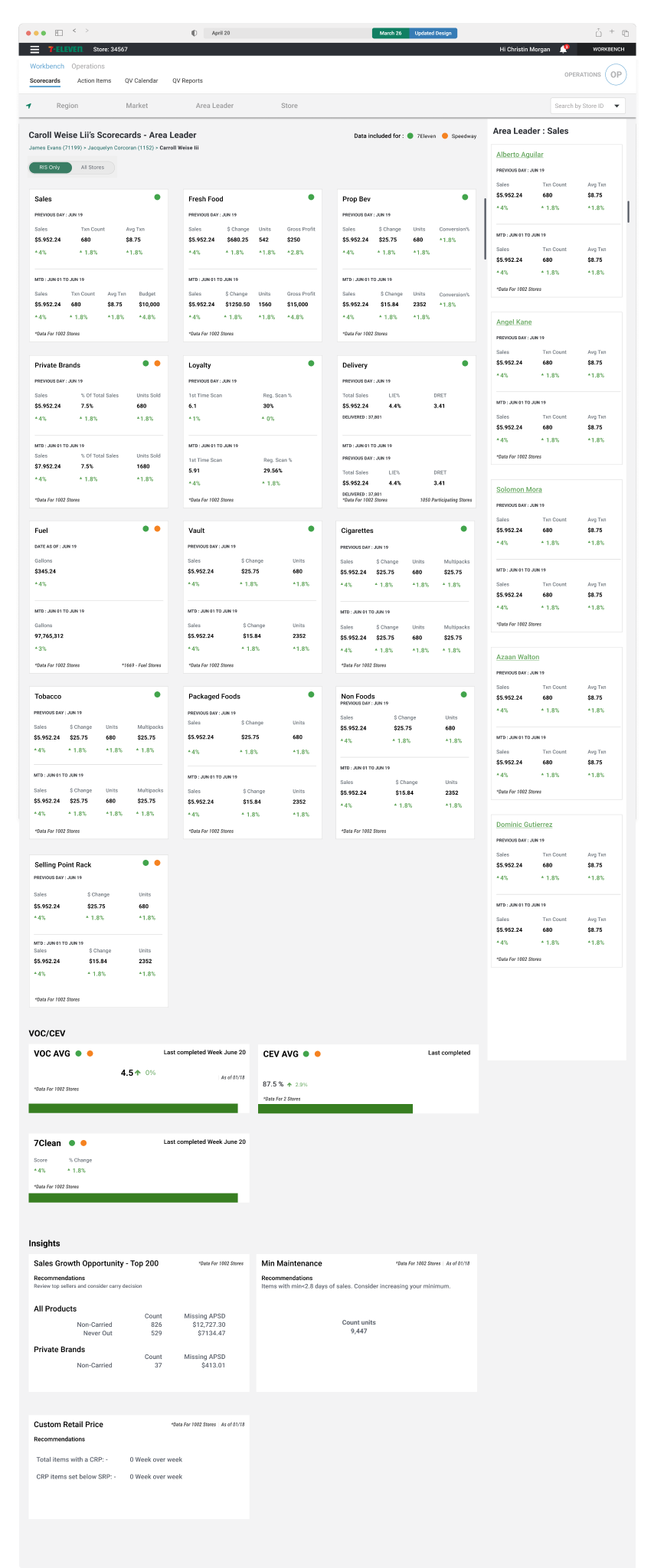664x1568 pixels.
Task: Switch the toggle to RIS Only
Action: coord(50,167)
